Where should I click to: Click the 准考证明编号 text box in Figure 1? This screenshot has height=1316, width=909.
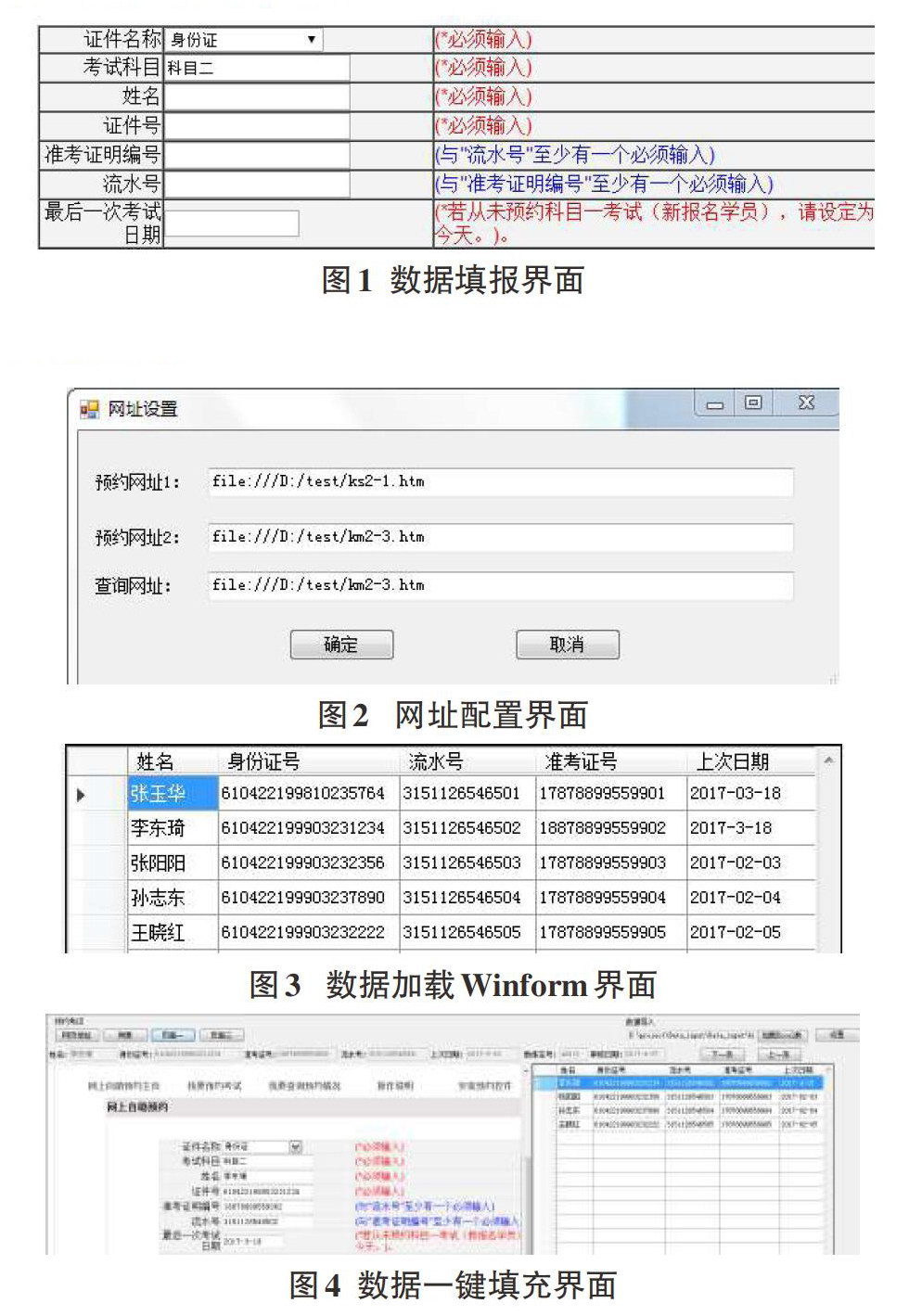[258, 155]
